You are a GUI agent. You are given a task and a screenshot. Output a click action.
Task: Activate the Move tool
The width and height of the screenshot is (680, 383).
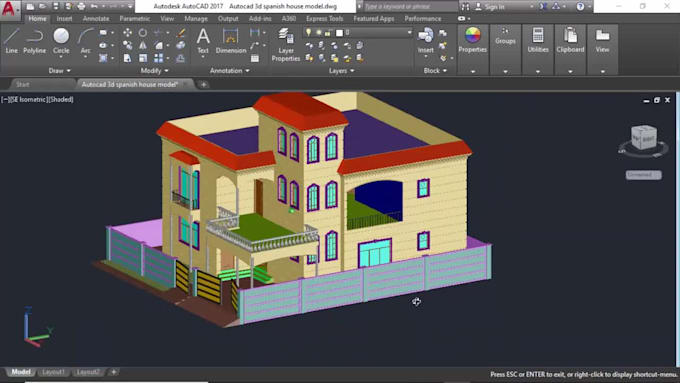pos(128,33)
